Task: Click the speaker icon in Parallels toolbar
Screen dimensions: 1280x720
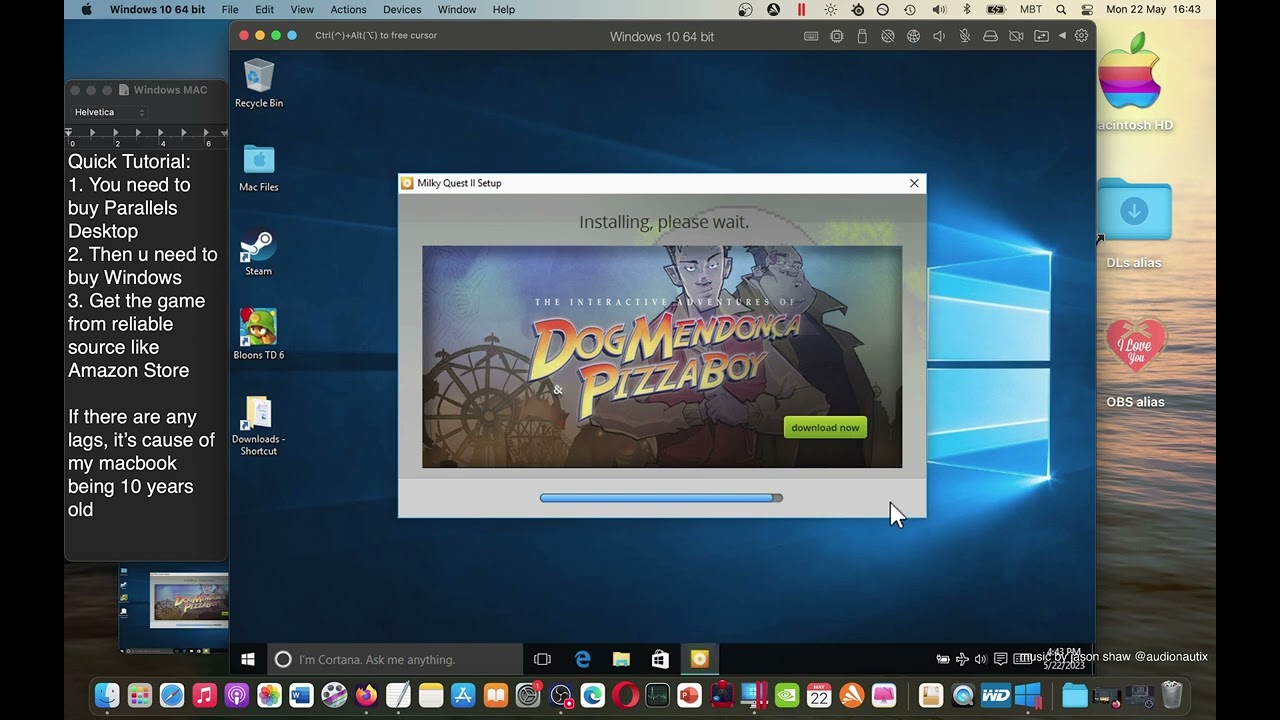Action: [x=939, y=36]
